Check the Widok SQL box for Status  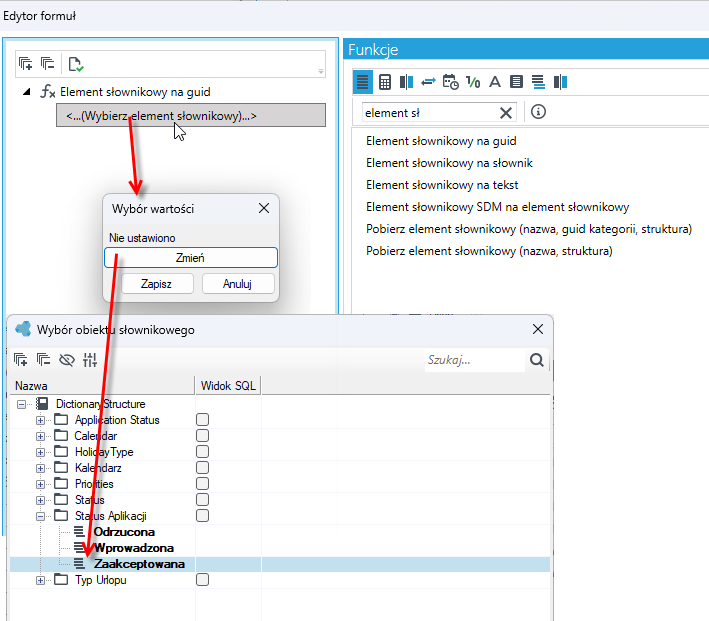point(203,500)
